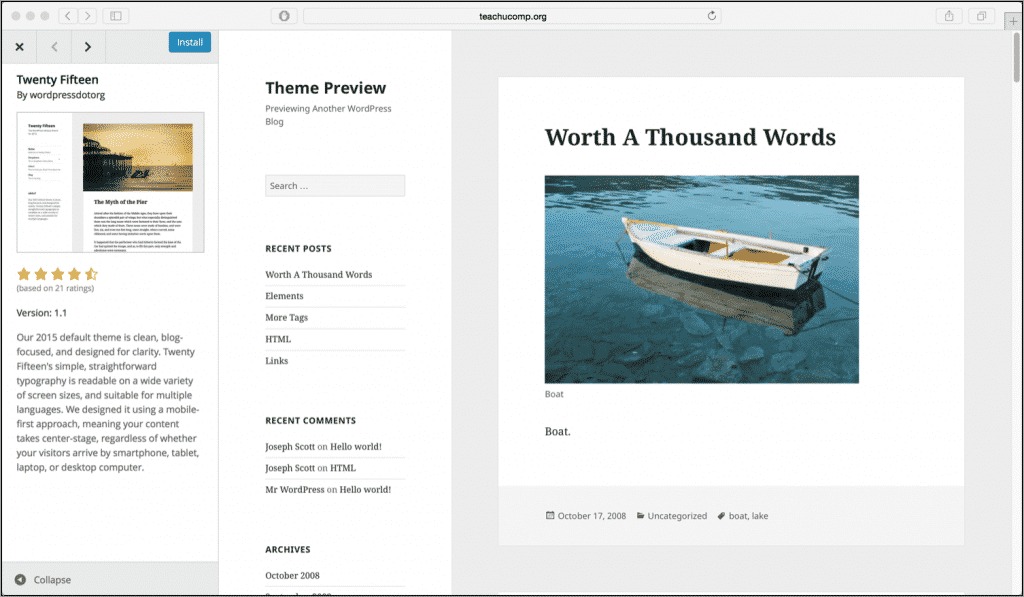
Task: Open a new tab with the plus icon
Action: (1013, 21)
